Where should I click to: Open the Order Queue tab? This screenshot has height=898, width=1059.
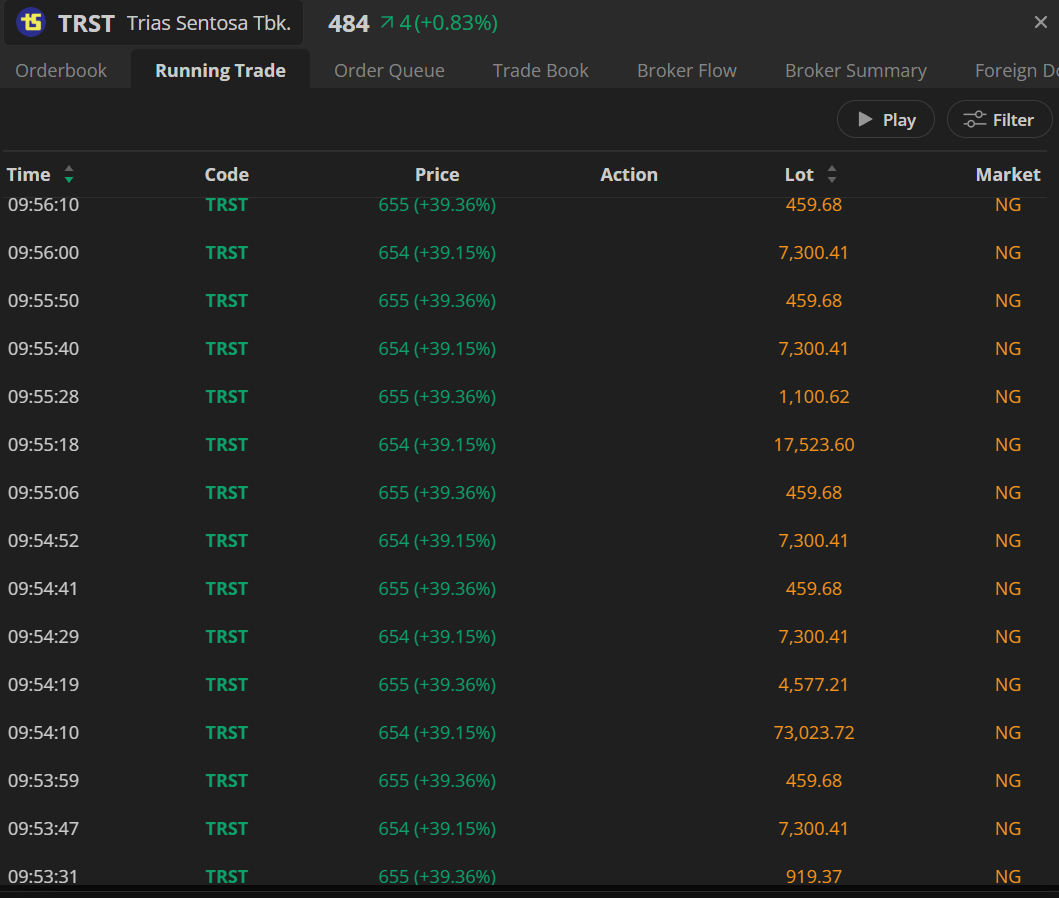(x=389, y=71)
